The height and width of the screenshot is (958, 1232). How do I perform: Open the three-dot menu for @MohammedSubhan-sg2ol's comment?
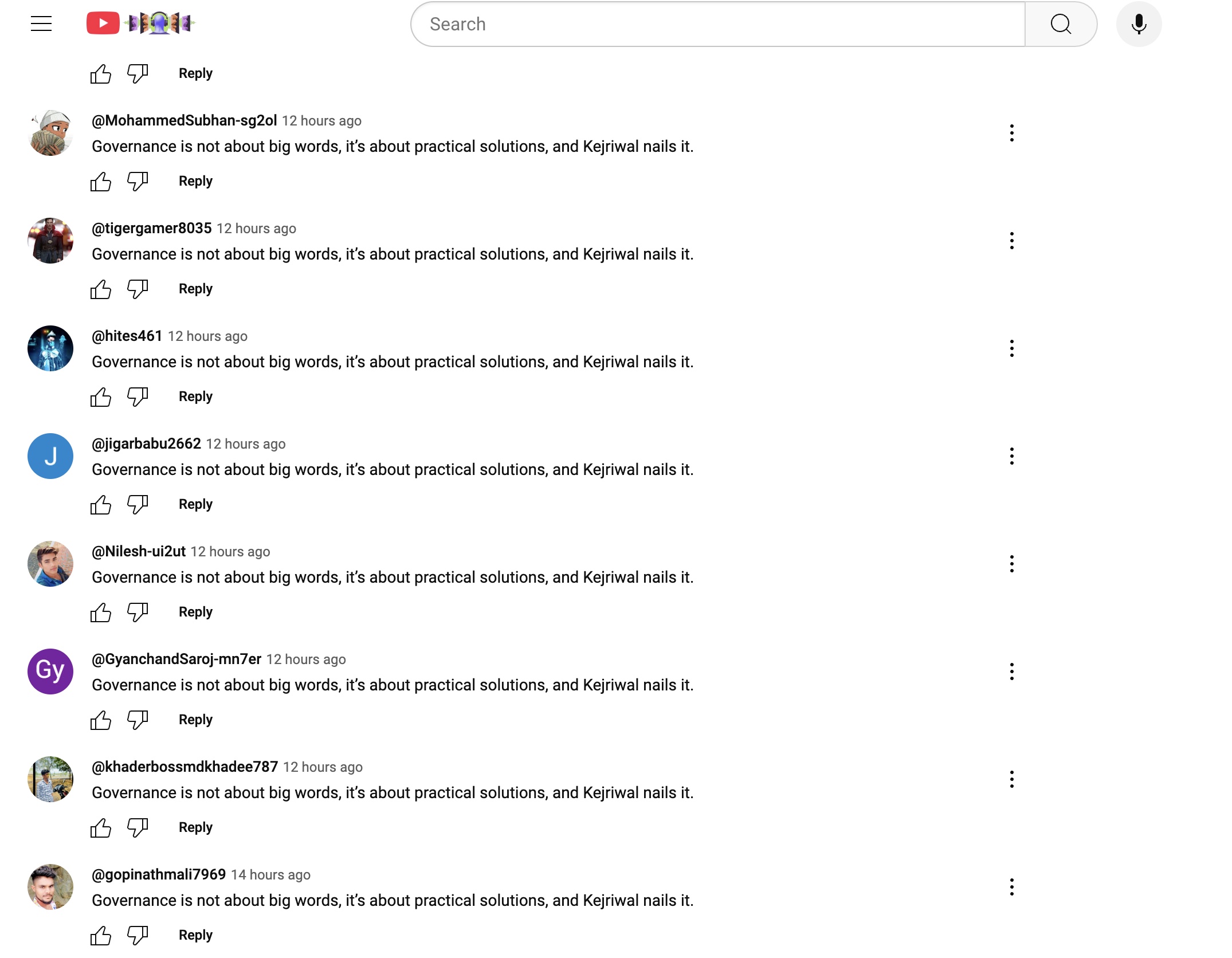tap(1012, 133)
